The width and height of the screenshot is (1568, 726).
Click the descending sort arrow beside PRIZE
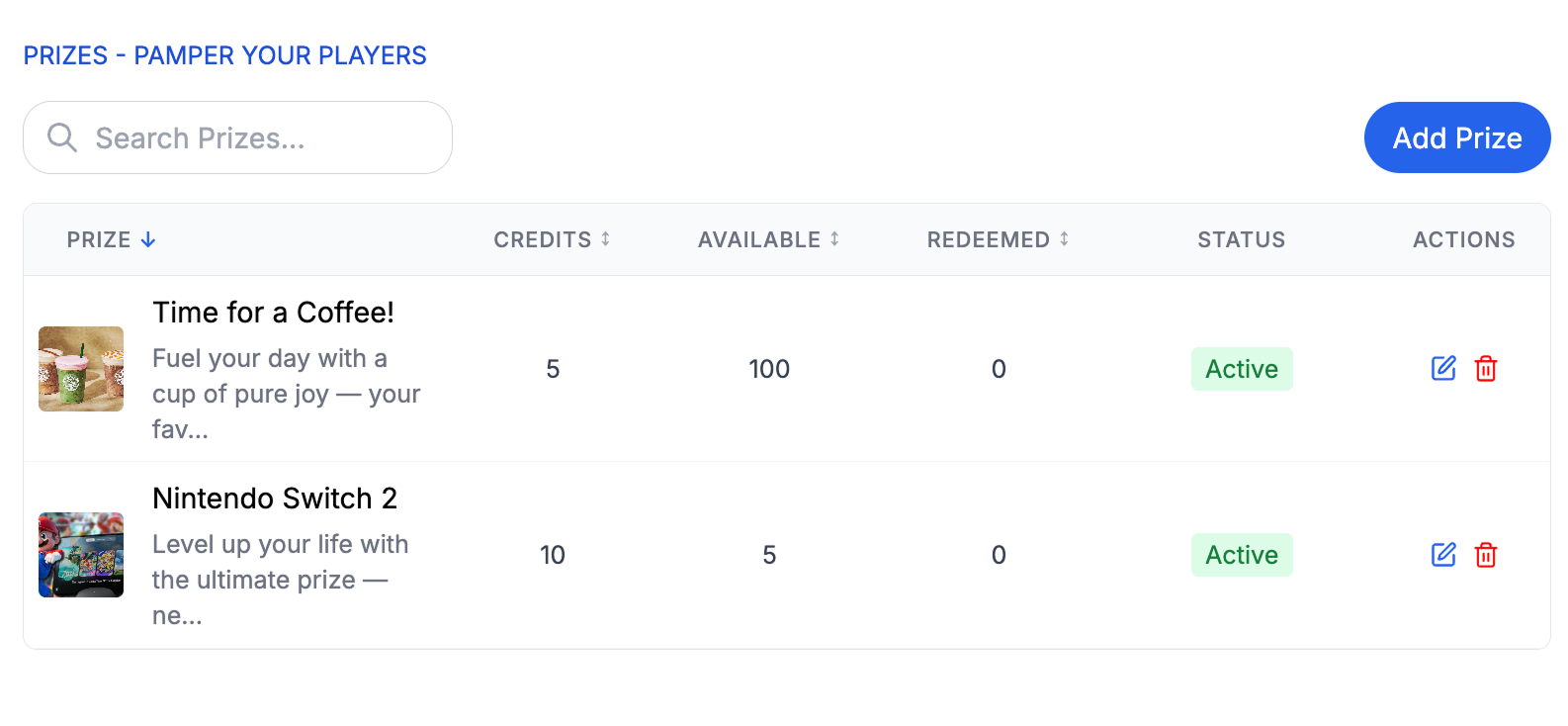coord(148,238)
